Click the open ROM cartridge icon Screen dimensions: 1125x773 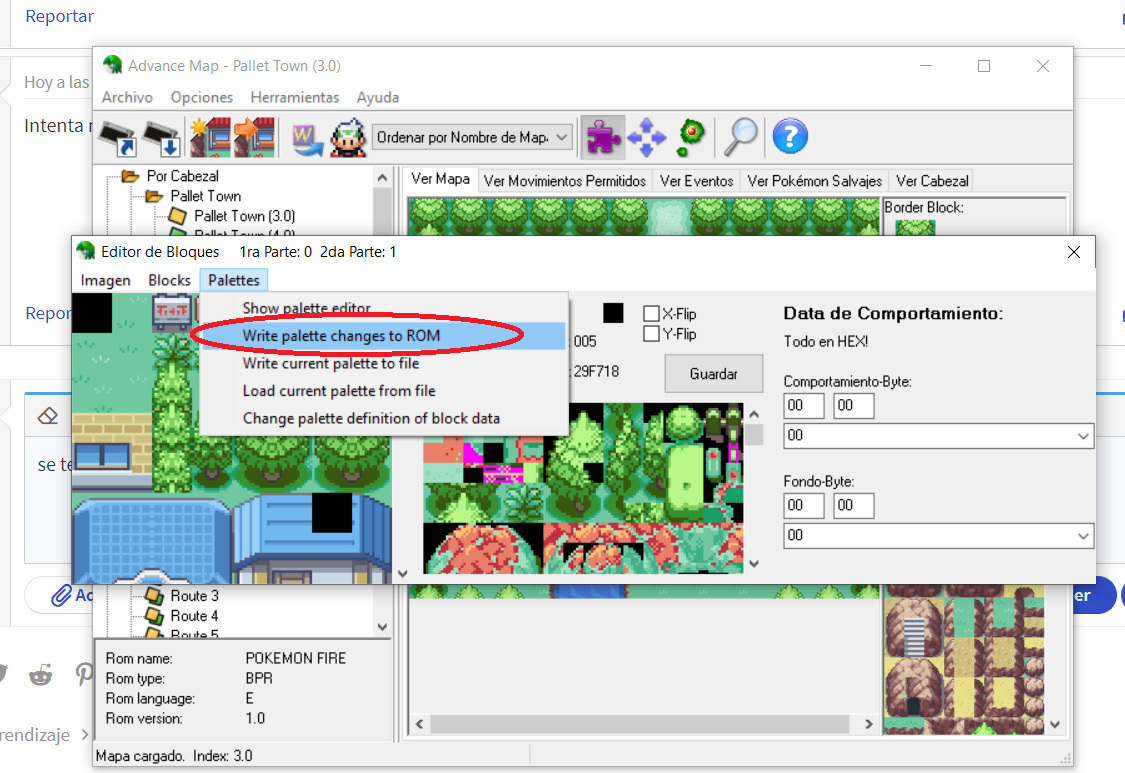(119, 137)
